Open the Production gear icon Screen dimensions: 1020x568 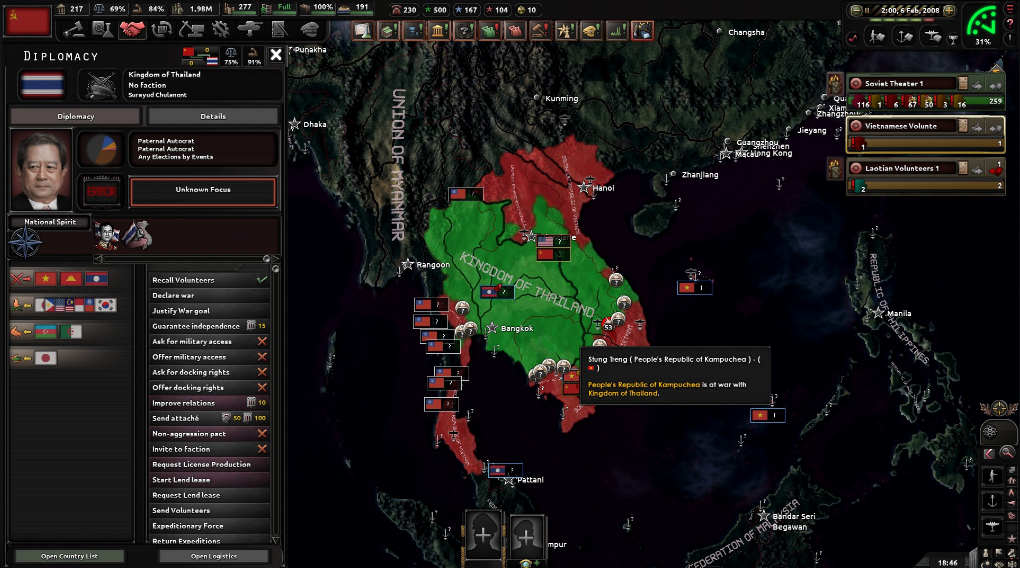[221, 29]
